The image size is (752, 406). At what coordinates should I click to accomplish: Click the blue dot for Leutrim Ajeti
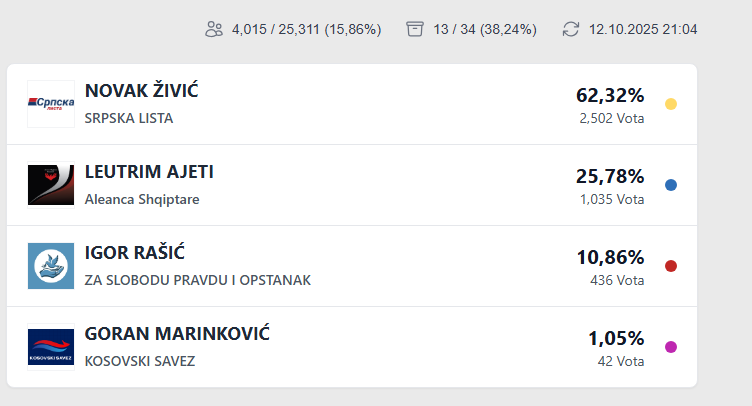(671, 185)
